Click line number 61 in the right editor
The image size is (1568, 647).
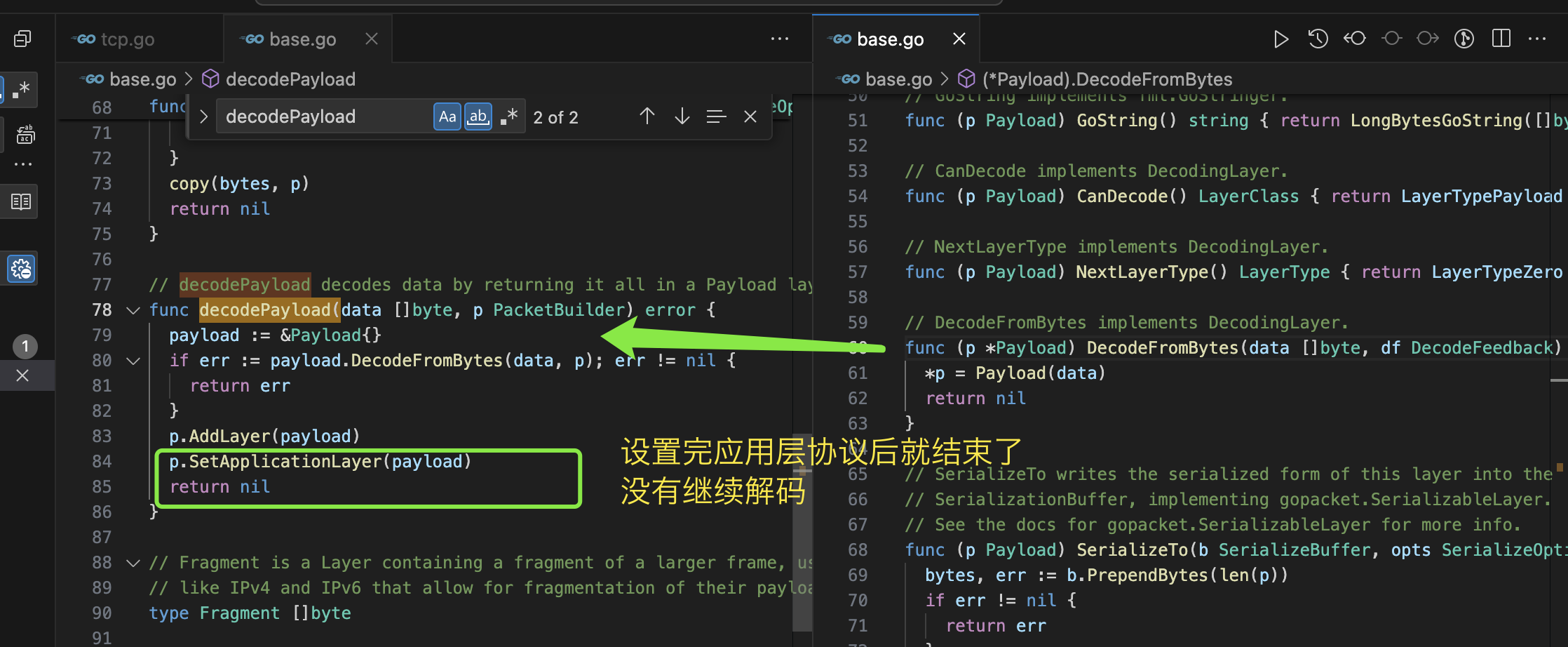(x=858, y=373)
